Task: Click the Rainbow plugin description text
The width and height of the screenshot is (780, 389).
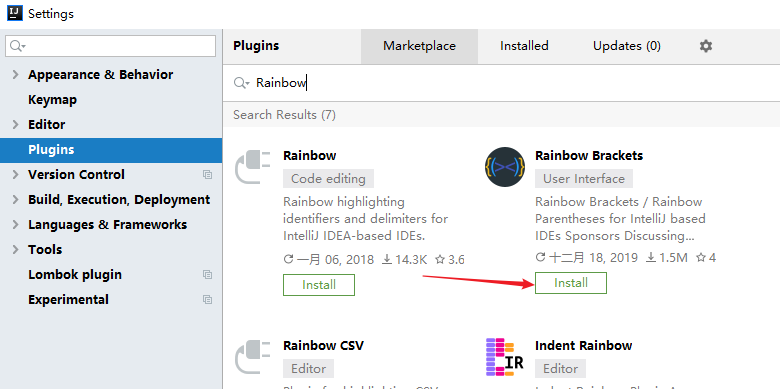Action: click(x=366, y=219)
